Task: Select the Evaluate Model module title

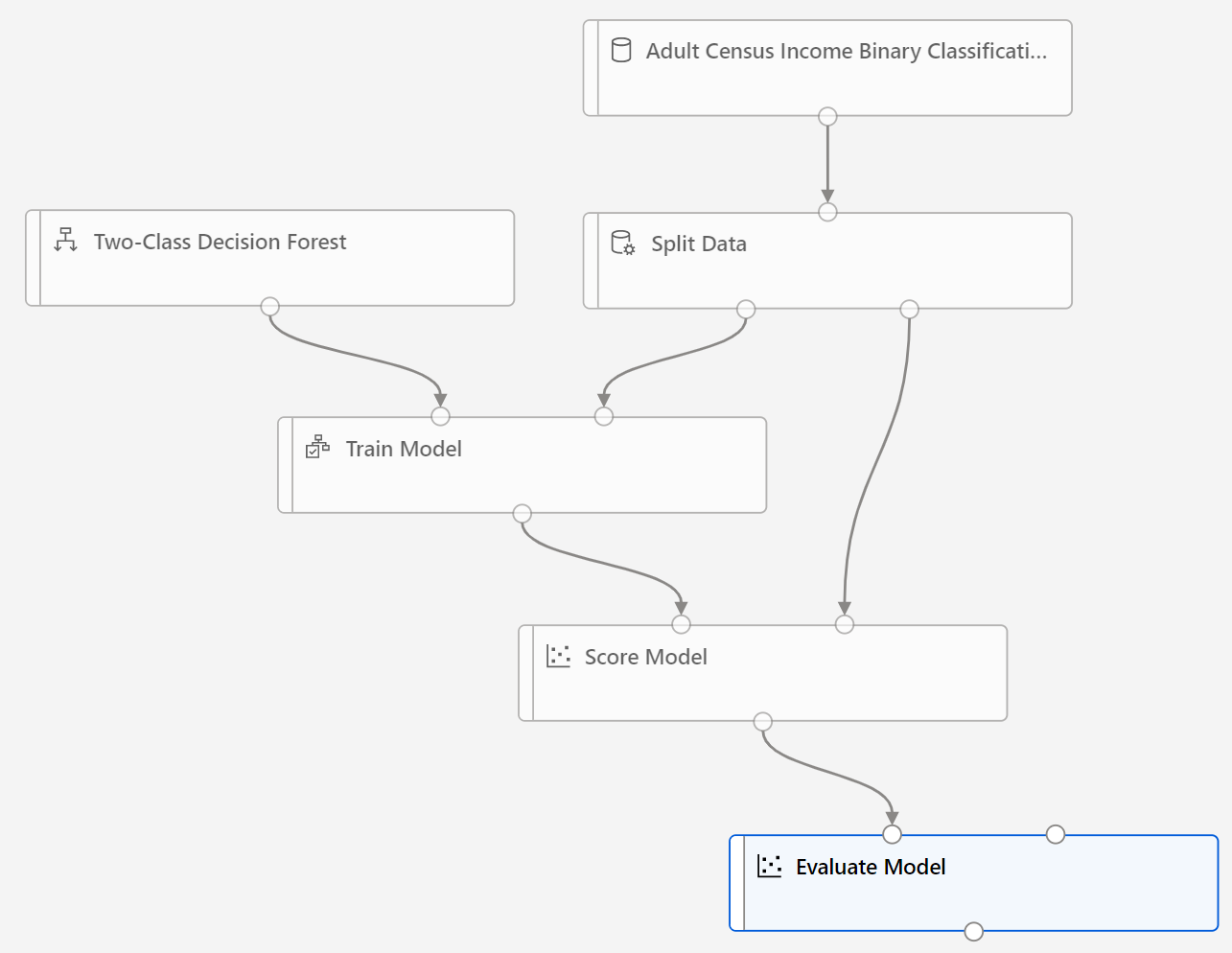Action: 871,867
